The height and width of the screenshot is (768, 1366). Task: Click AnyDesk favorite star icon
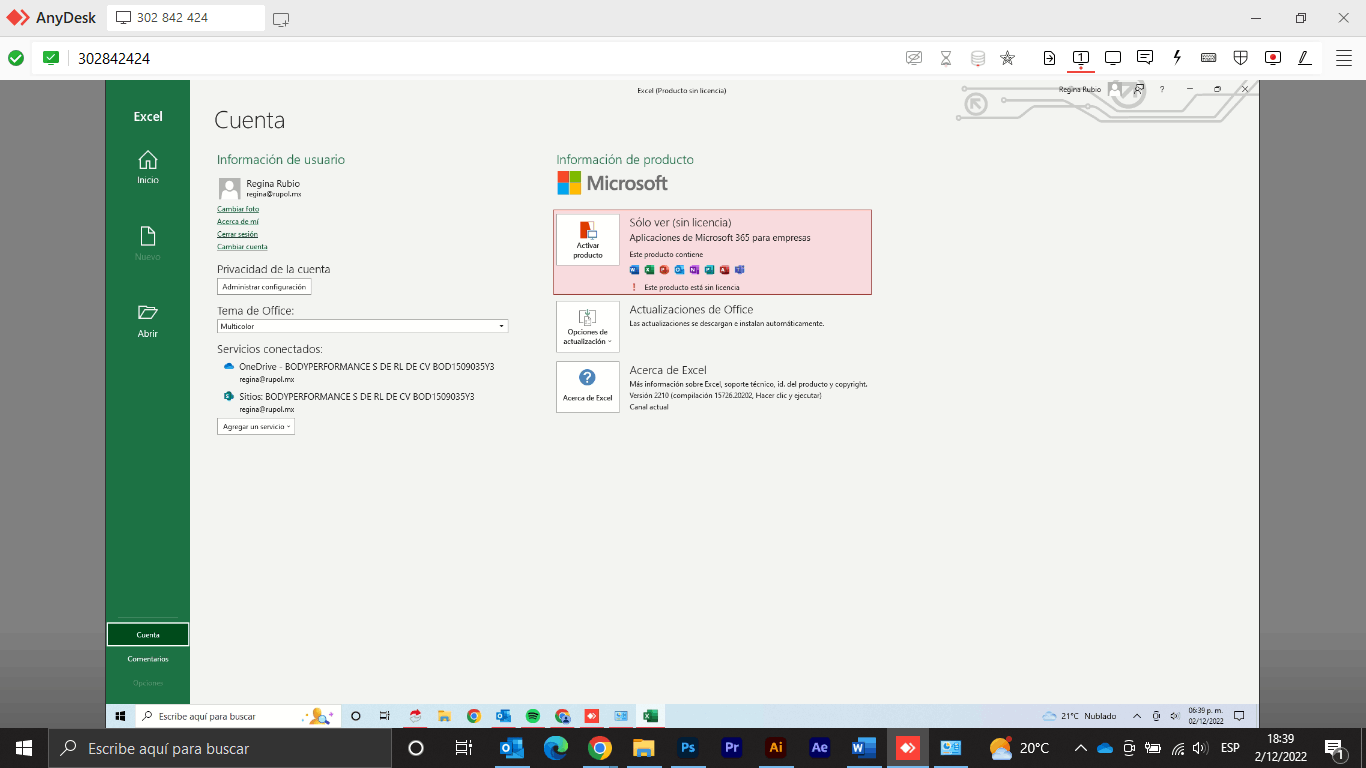pos(1008,58)
